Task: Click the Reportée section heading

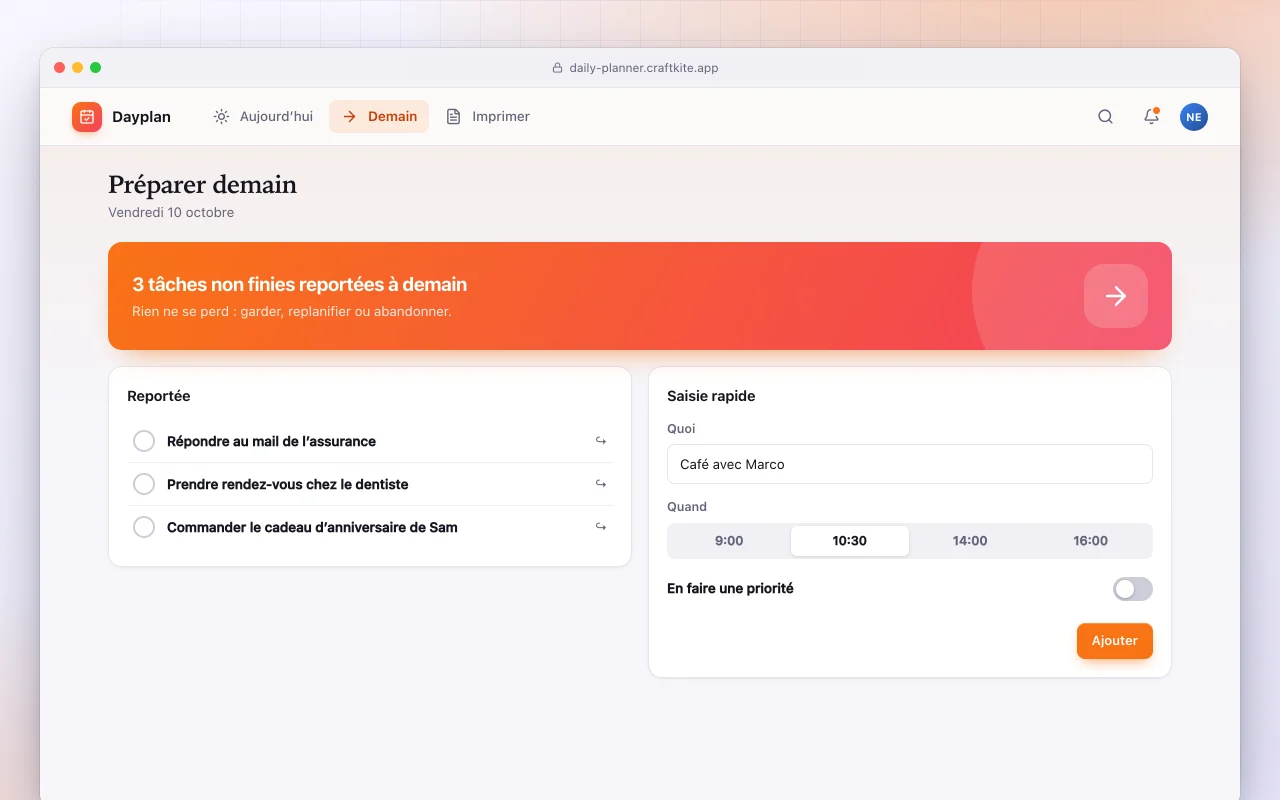Action: click(x=159, y=396)
